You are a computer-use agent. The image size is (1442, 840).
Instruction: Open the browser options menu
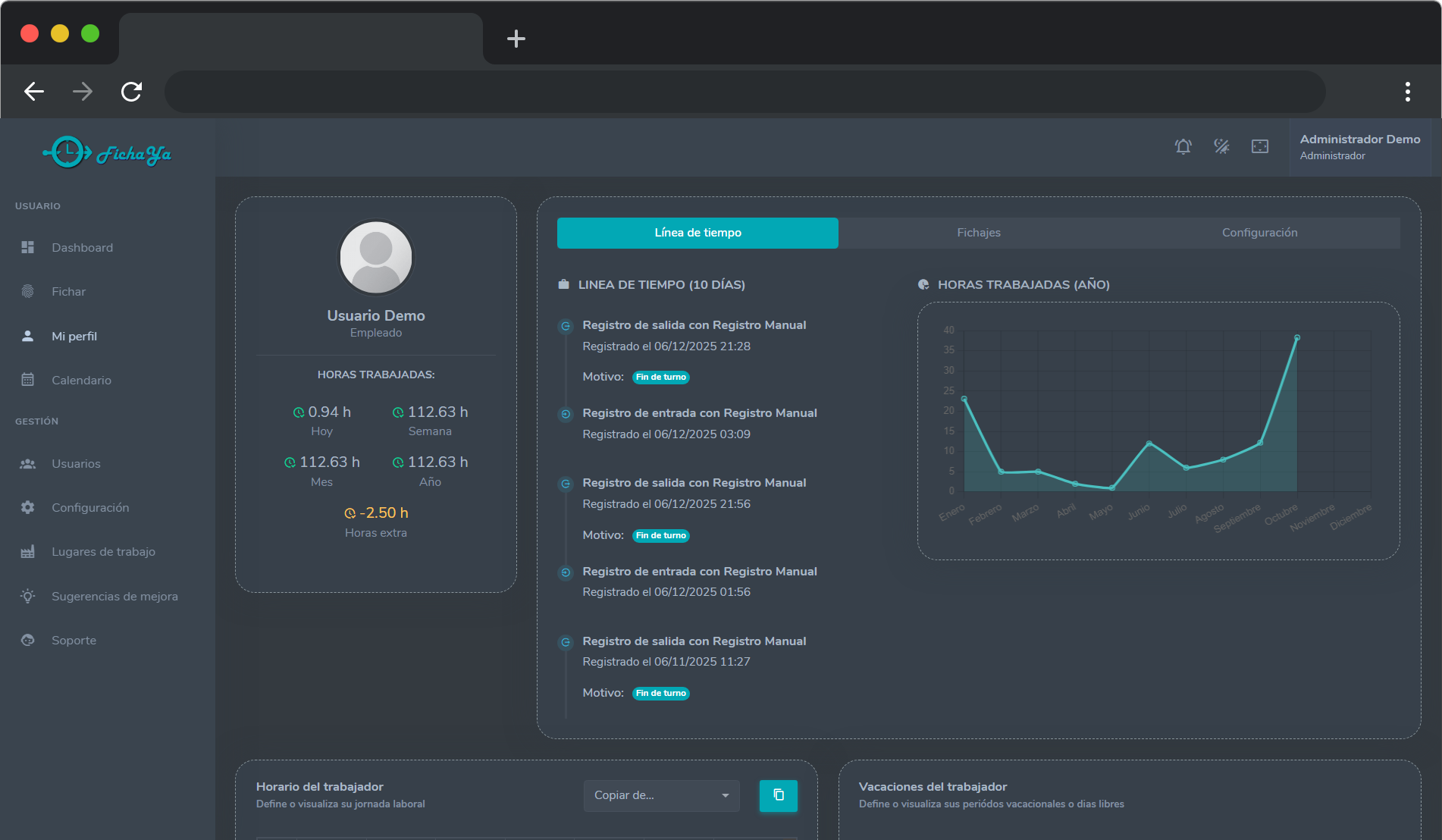pos(1406,91)
